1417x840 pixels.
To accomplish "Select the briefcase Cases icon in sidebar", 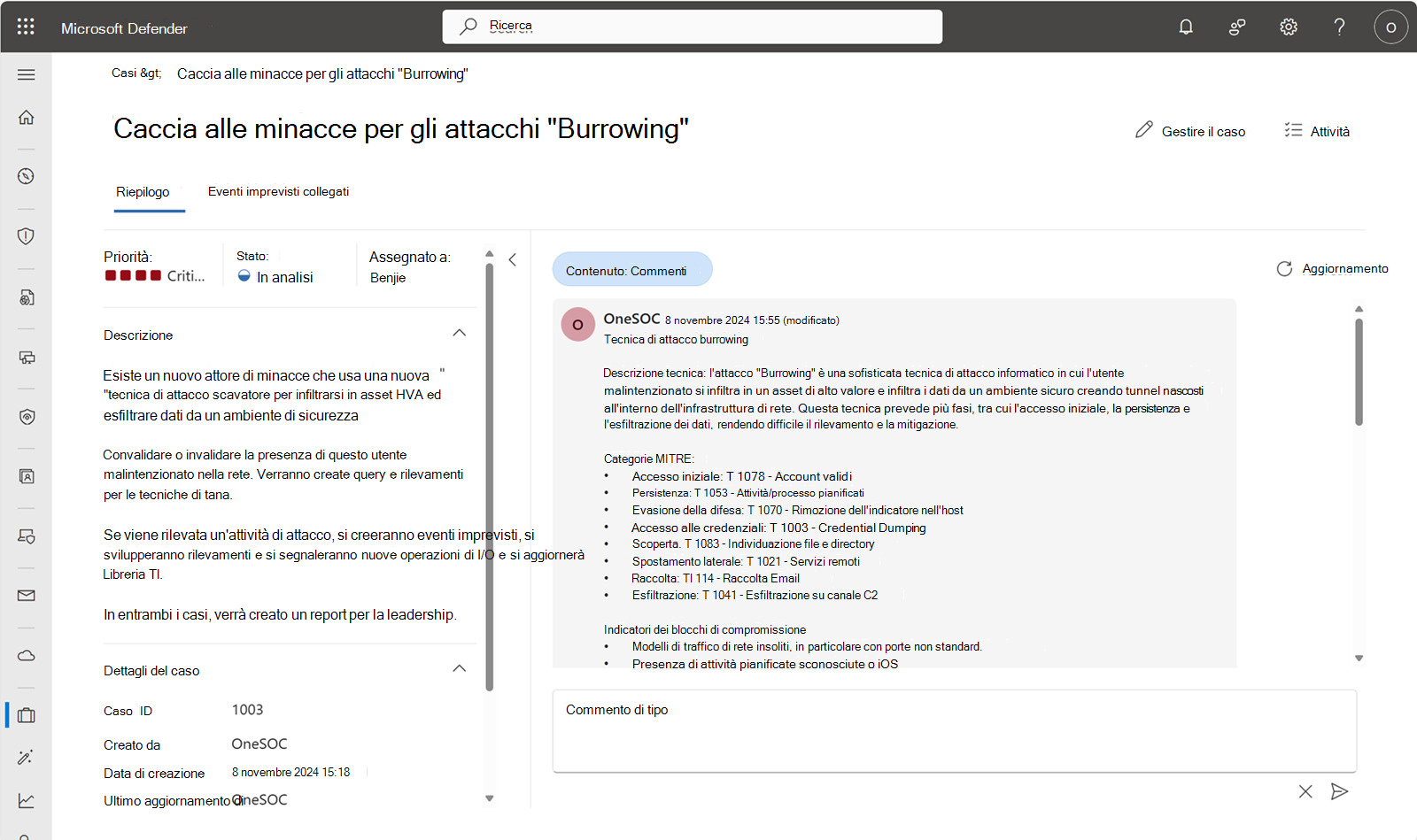I will pos(26,715).
